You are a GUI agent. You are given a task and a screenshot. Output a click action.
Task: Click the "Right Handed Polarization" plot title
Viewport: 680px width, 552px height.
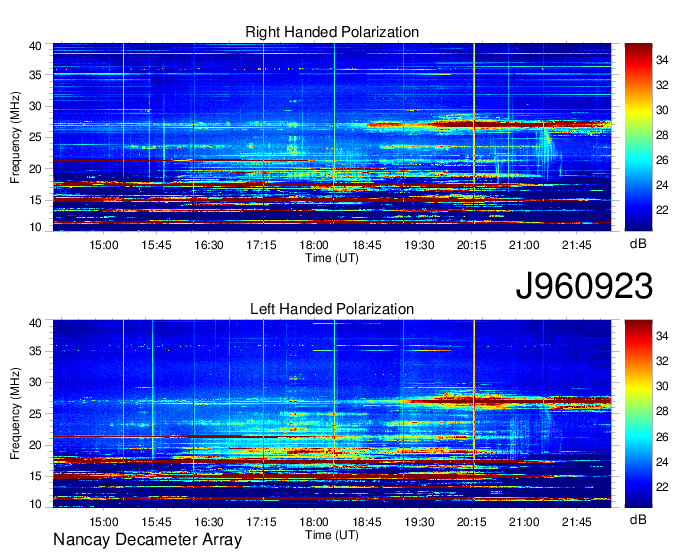coord(332,32)
